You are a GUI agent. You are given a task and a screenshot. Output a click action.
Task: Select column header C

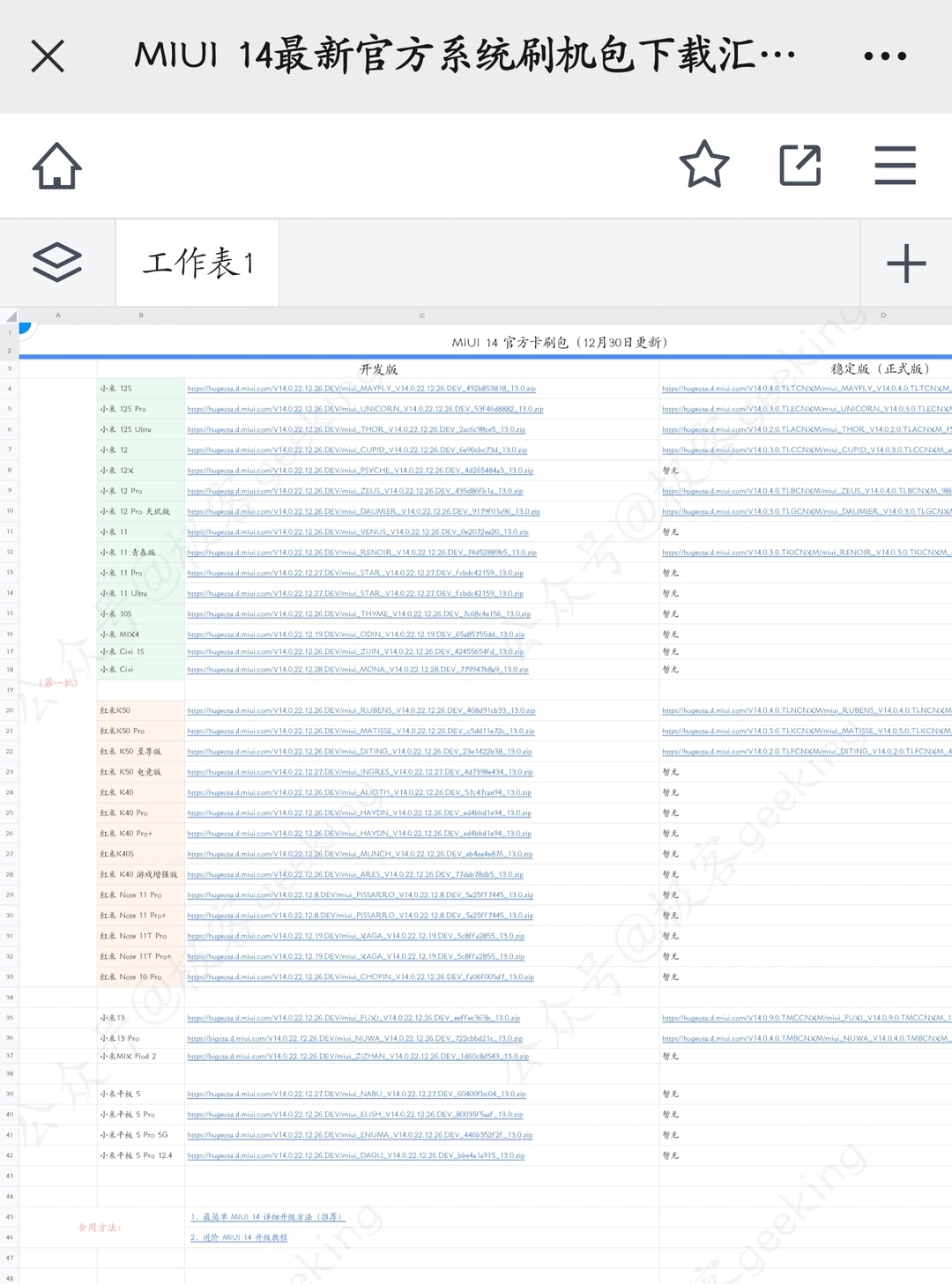coord(422,315)
